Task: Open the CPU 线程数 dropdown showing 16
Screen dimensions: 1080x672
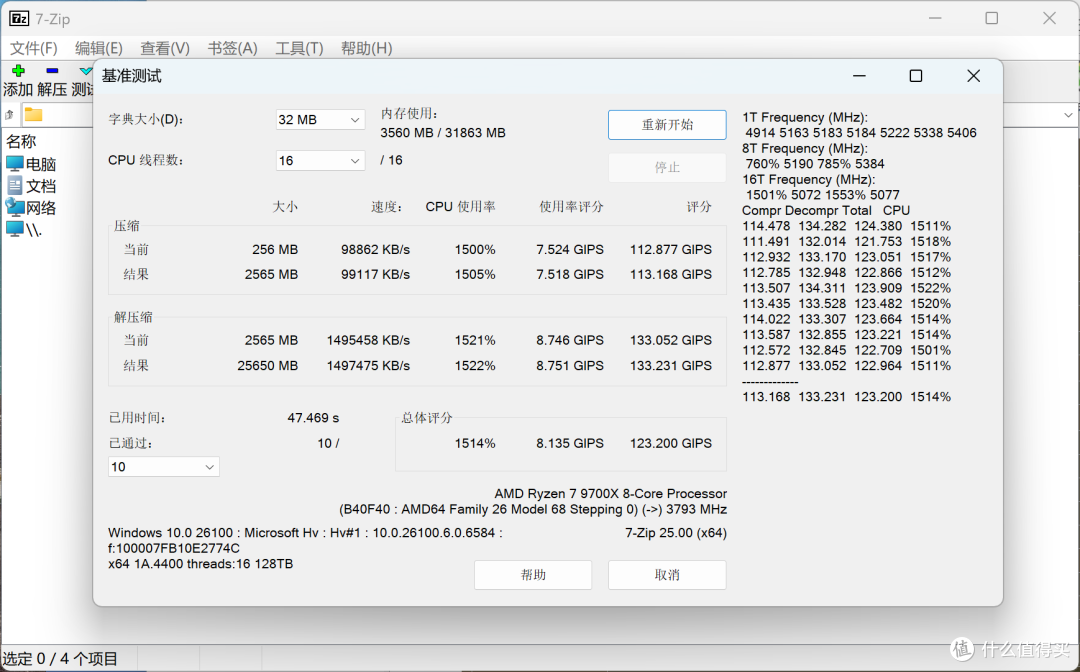Action: pos(320,160)
